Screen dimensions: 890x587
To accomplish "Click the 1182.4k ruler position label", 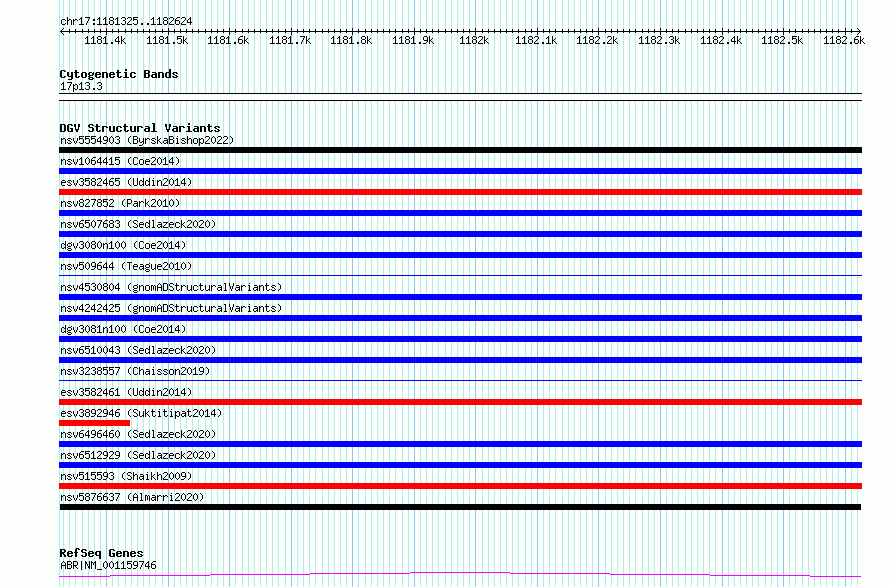I will point(721,40).
